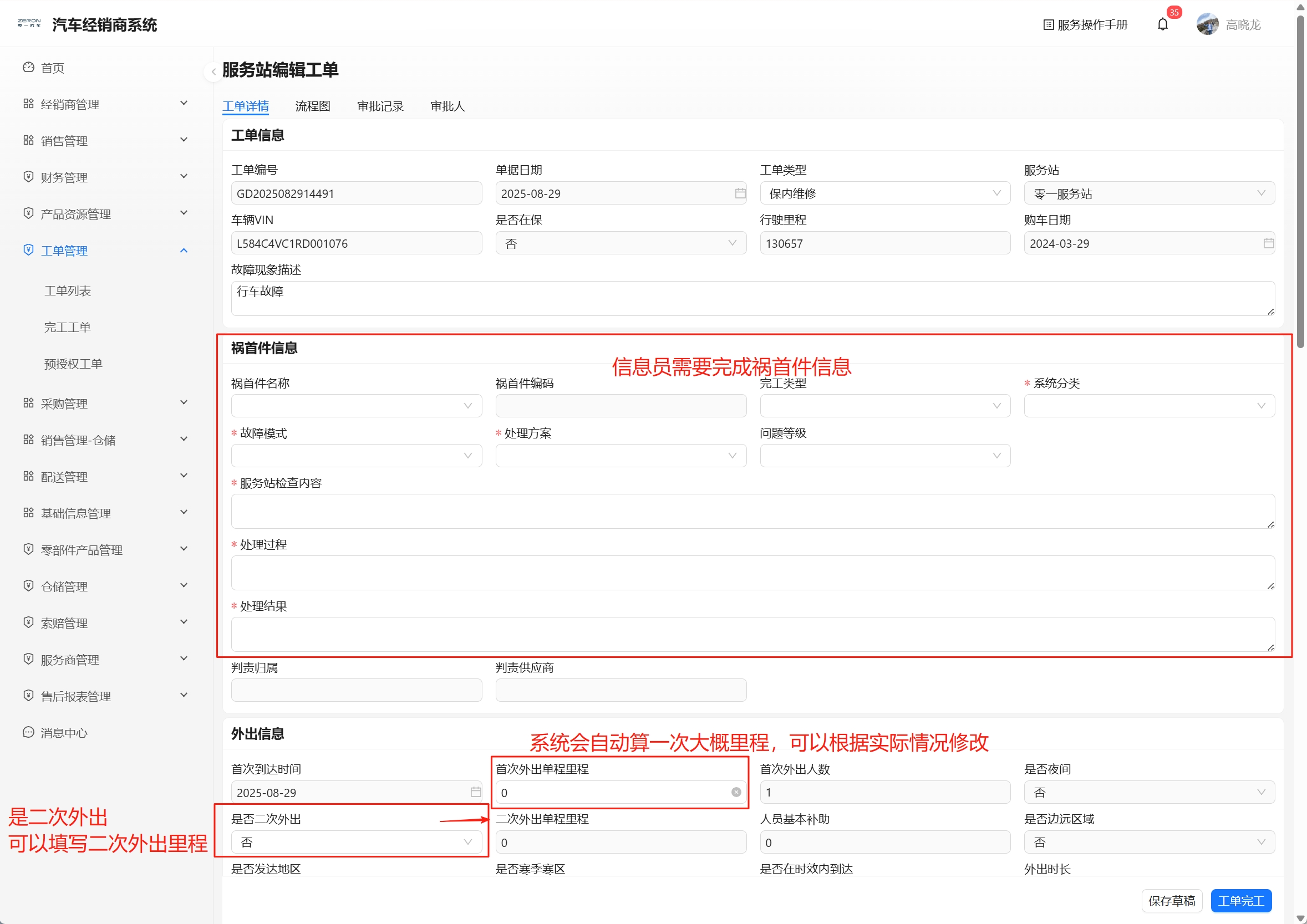Click the 消息中心 chat icon
This screenshot has width=1307, height=924.
pos(28,732)
